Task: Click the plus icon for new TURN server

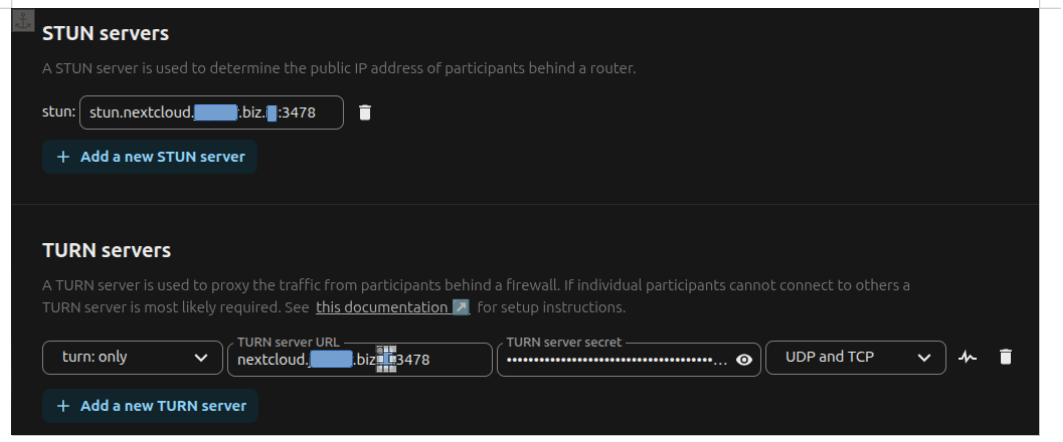Action: (x=63, y=406)
